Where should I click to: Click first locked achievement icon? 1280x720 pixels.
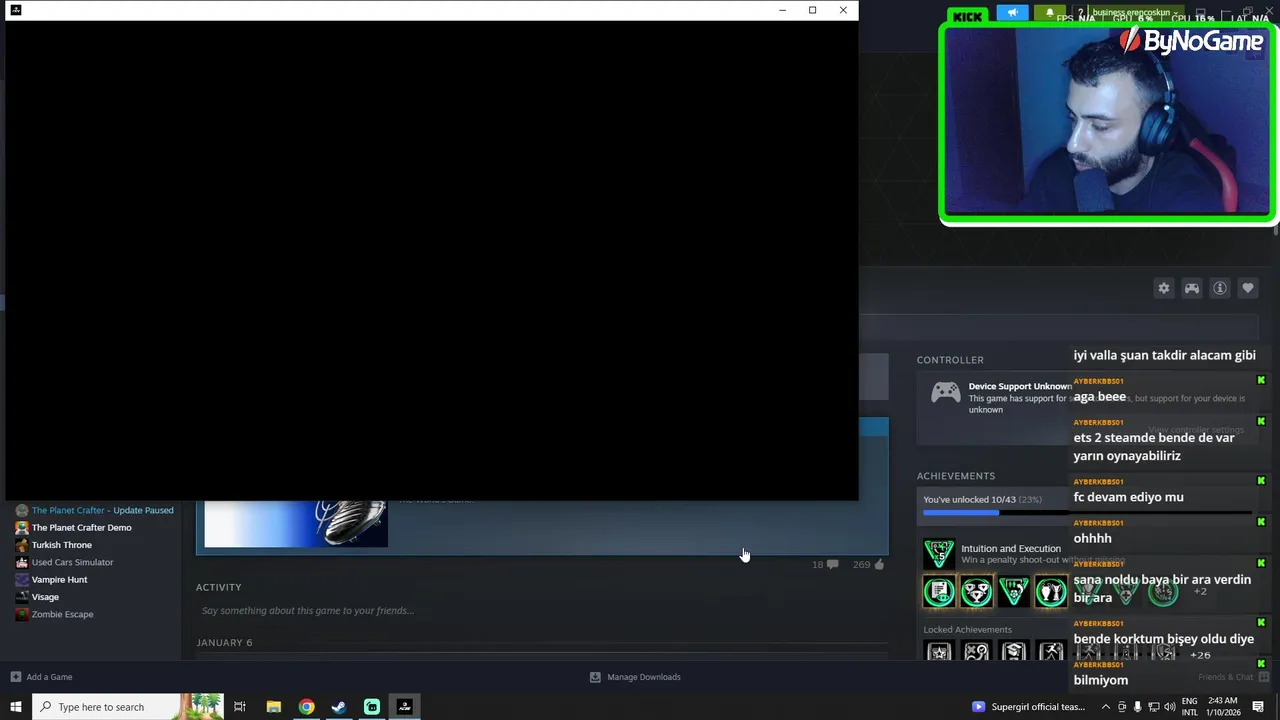click(939, 652)
